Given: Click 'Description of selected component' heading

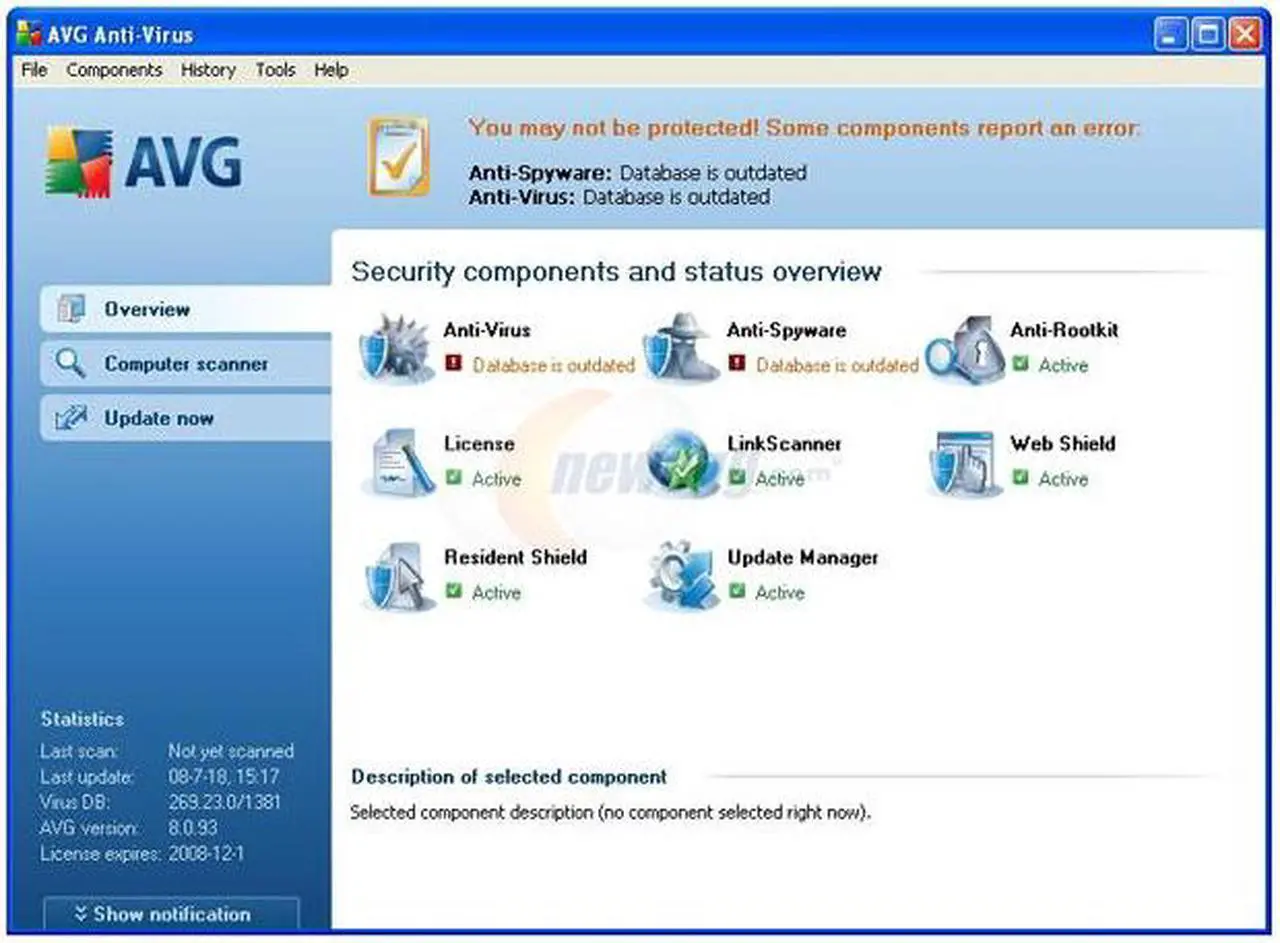Looking at the screenshot, I should click(509, 777).
